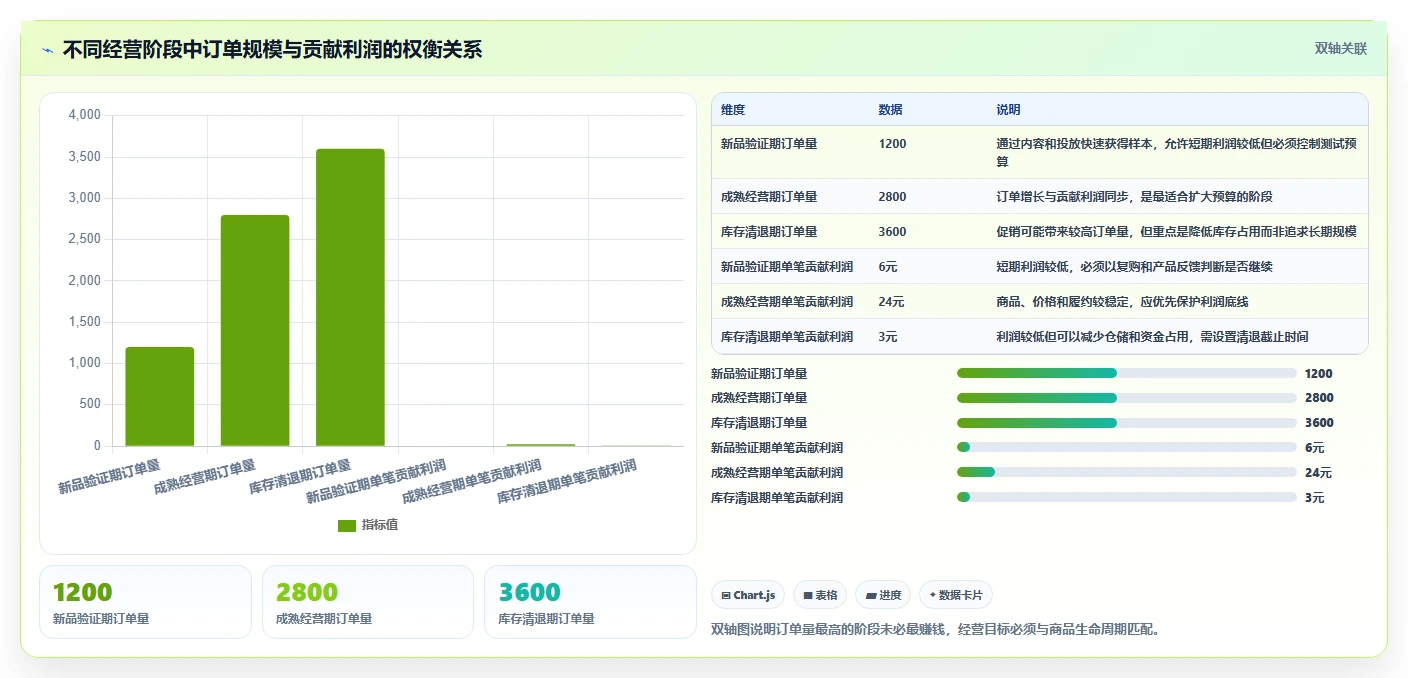Image resolution: width=1408 pixels, height=678 pixels.
Task: Open the 3600 库存清退期订单量 data card
Action: 590,602
